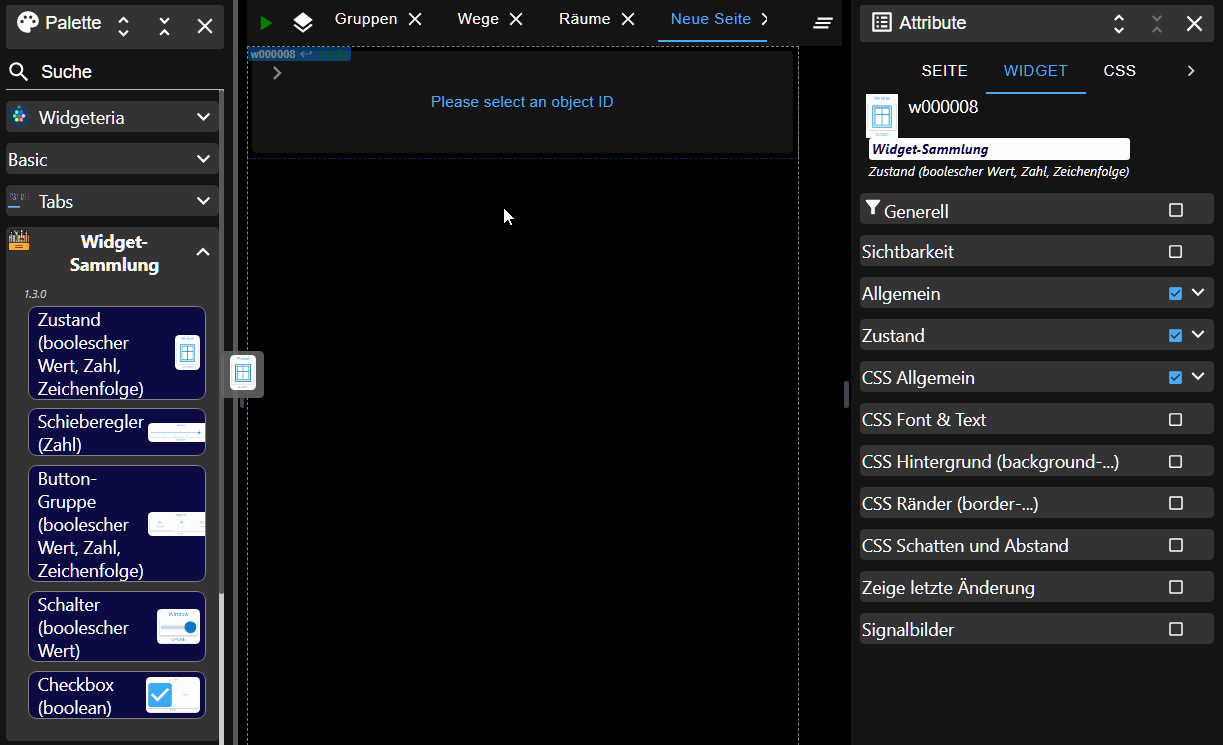This screenshot has width=1223, height=745.
Task: Untick the Allgemein checkbox
Action: click(1176, 294)
